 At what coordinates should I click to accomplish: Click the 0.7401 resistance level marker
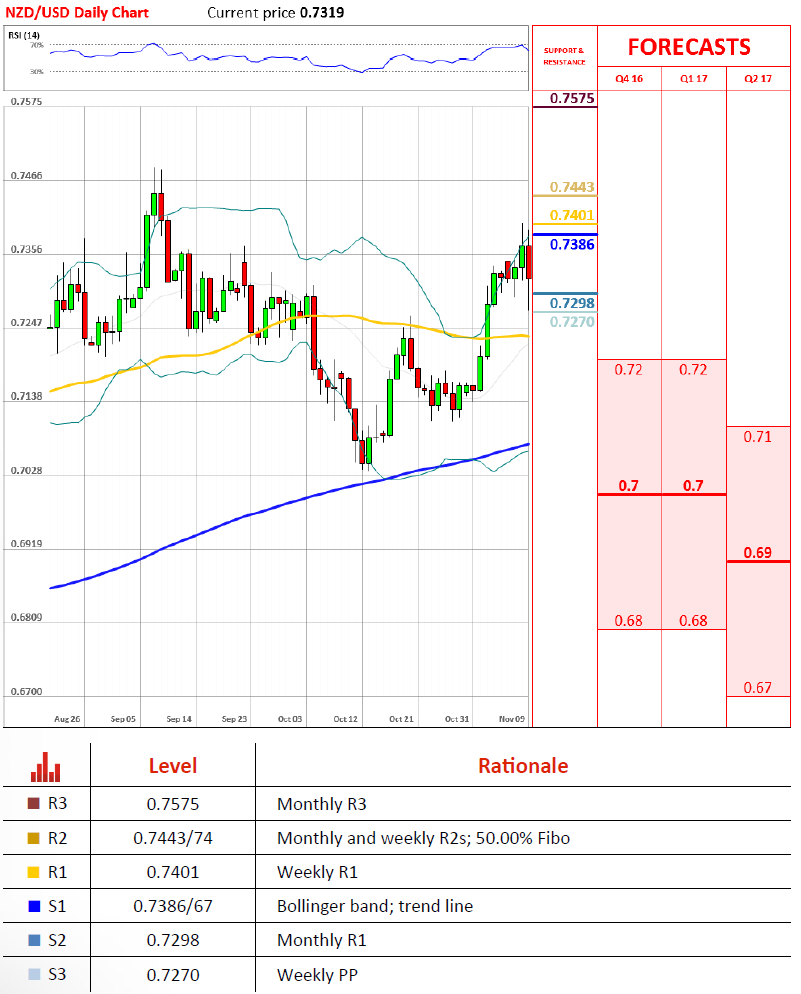coord(572,216)
